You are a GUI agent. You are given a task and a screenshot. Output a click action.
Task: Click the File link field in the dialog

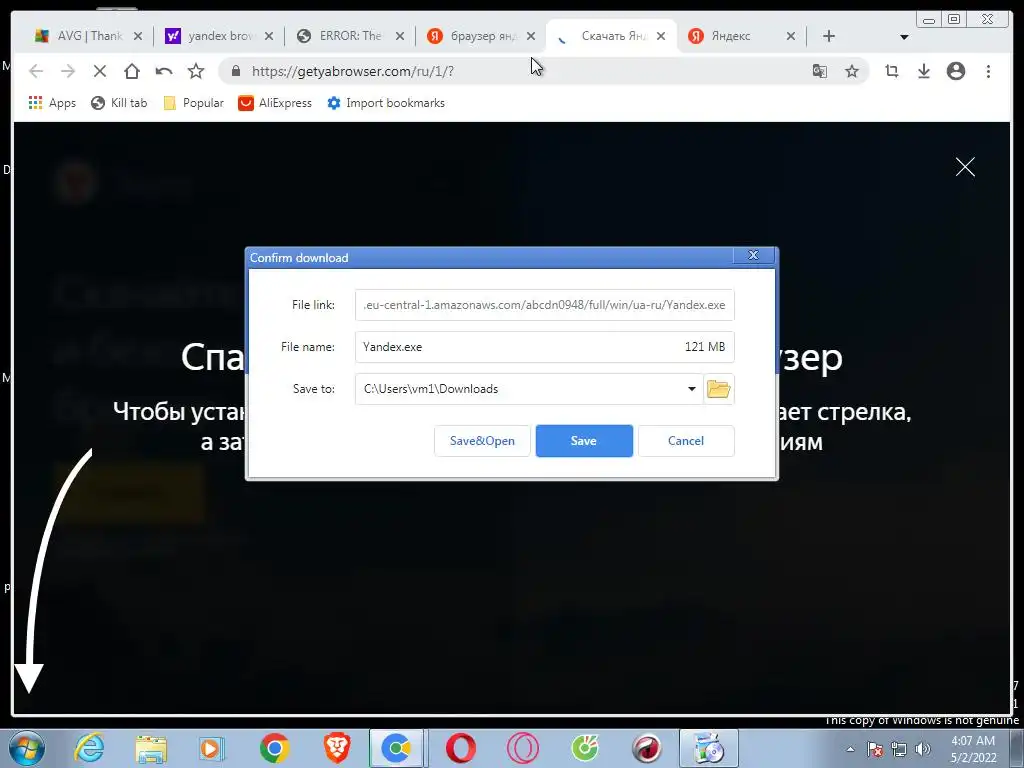545,305
